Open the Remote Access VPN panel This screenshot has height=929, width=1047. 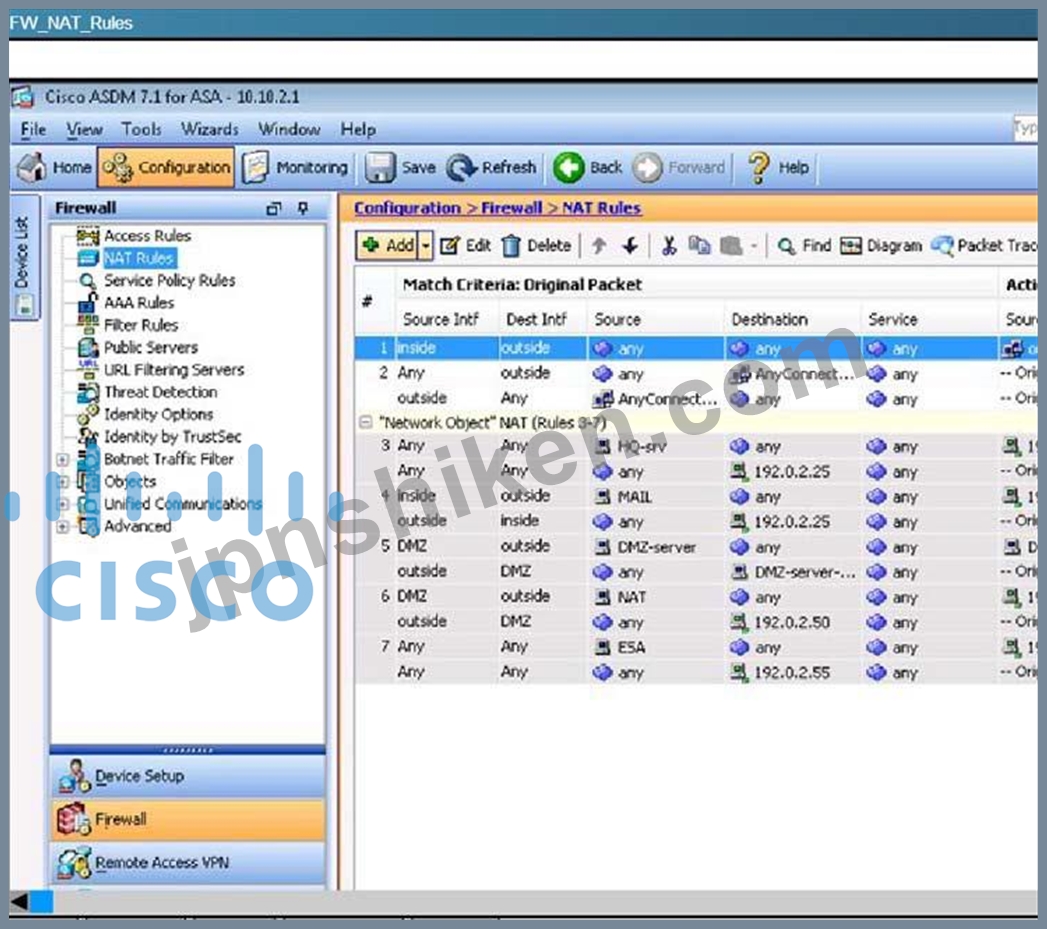pos(188,863)
